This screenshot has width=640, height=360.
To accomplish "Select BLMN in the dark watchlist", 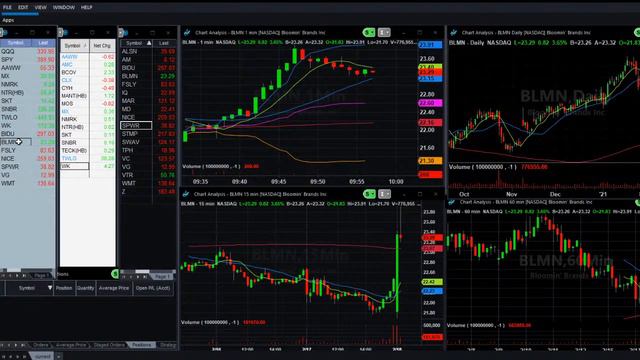I will tap(130, 76).
